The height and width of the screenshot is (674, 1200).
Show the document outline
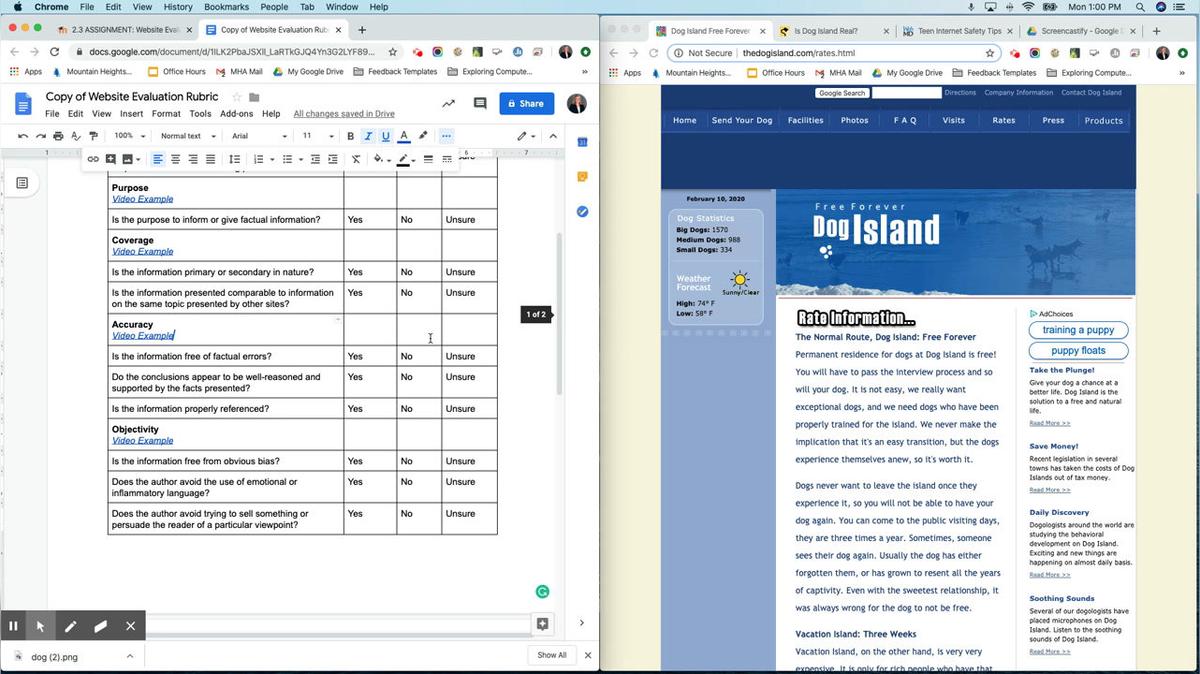pyautogui.click(x=22, y=182)
